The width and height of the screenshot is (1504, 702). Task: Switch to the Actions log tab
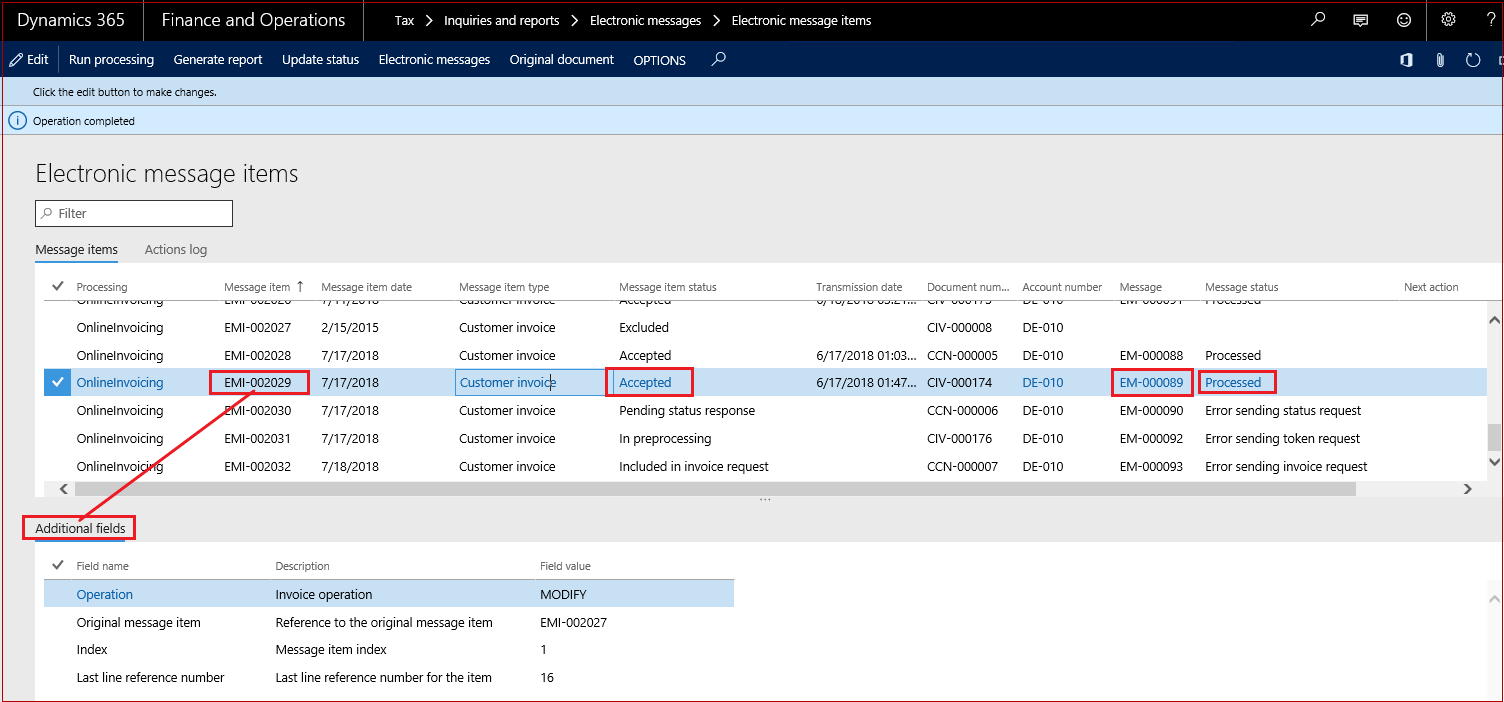pos(176,249)
